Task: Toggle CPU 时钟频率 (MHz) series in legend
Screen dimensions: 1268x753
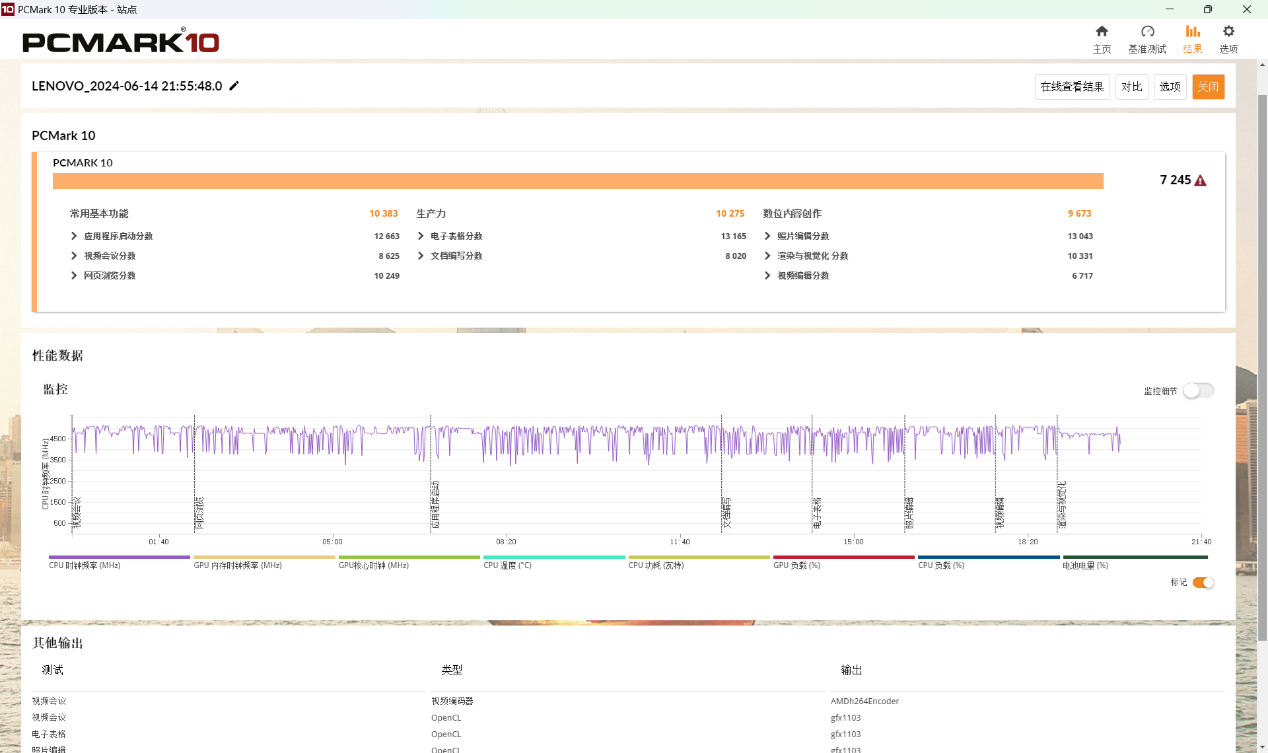Action: click(119, 561)
